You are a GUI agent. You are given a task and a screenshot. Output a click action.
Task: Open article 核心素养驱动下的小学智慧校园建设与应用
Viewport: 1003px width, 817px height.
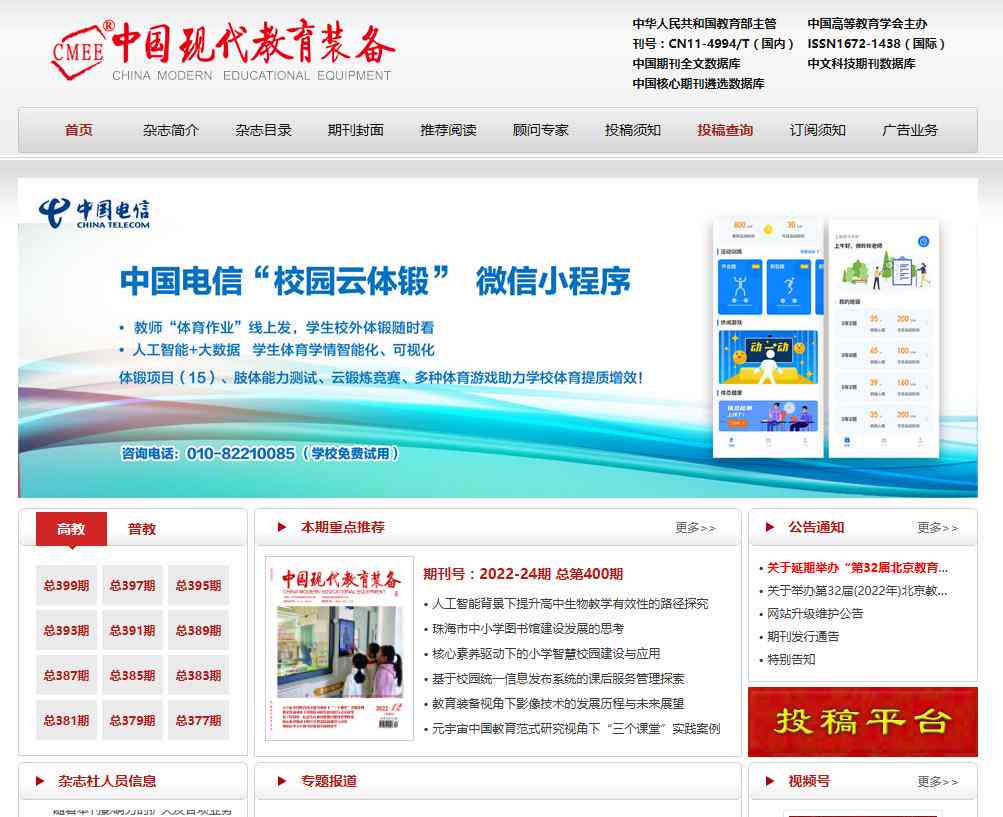click(546, 653)
